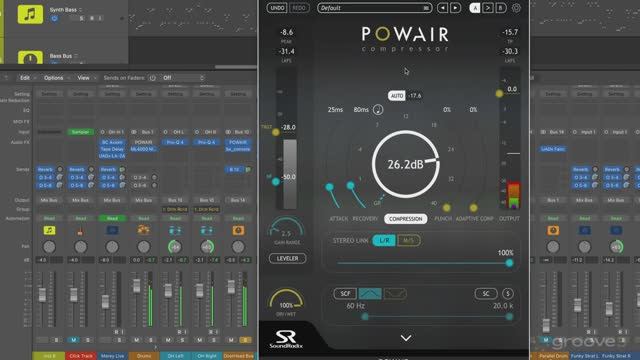Viewport: 640px width, 360px height.
Task: Select the PUNCH parameter label
Action: coord(443,219)
